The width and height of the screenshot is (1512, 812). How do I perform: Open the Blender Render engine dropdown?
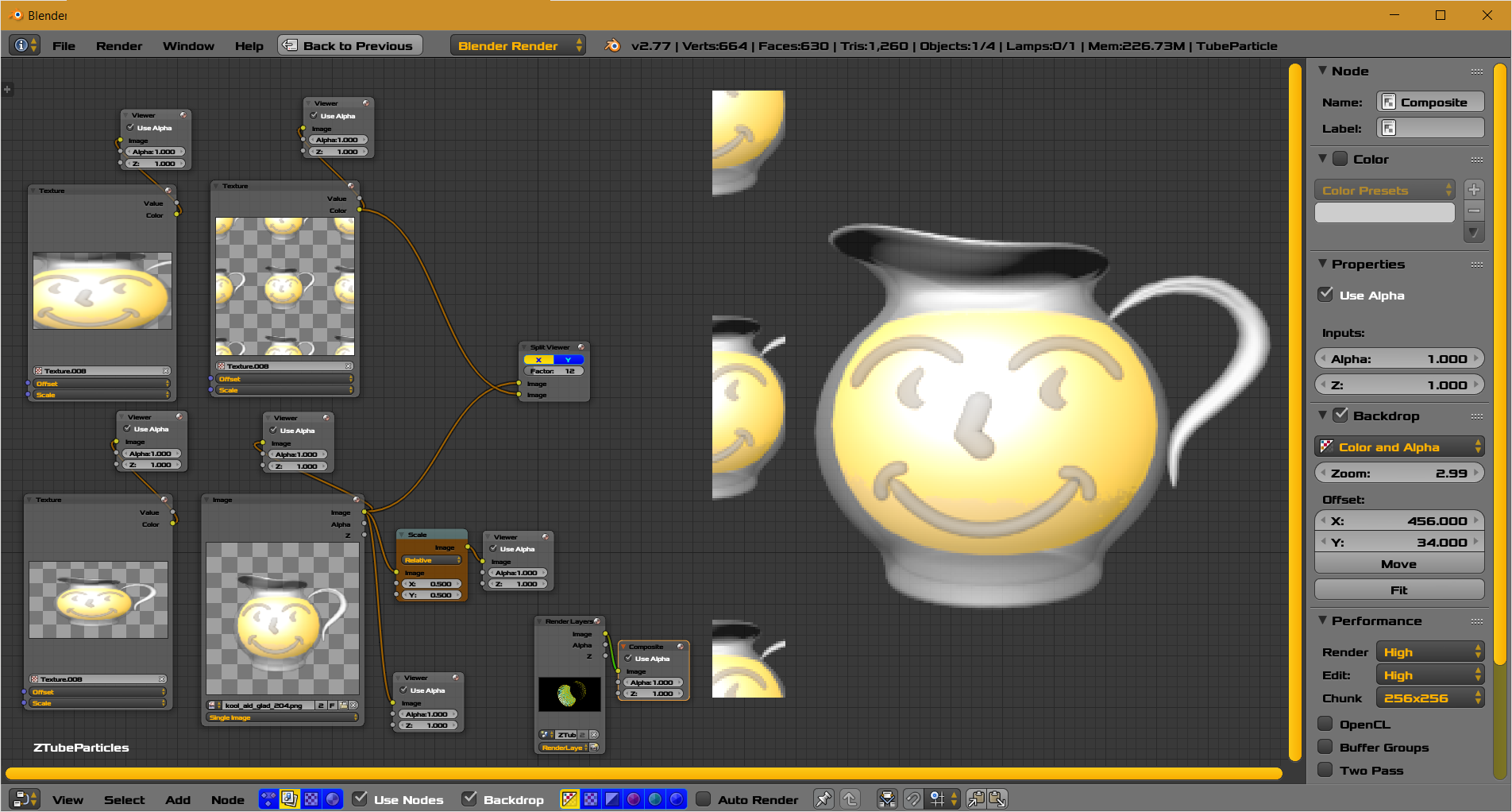click(x=519, y=45)
